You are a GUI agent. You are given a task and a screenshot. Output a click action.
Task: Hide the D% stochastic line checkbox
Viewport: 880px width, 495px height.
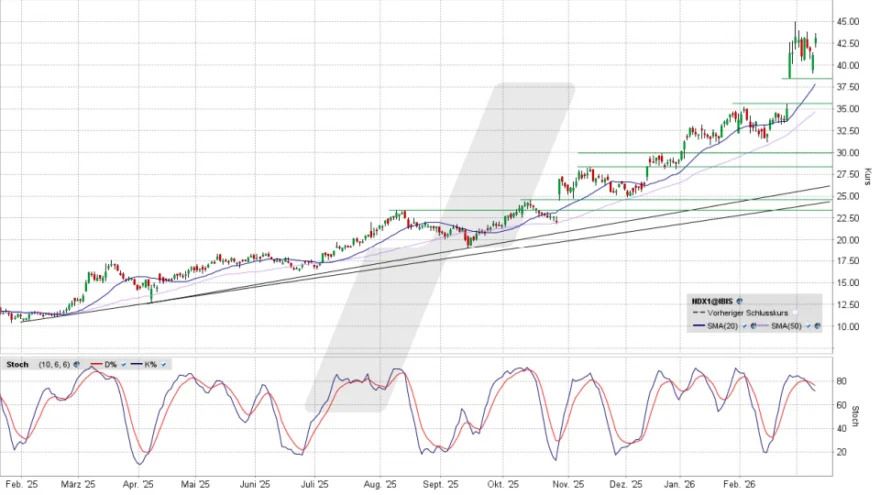123,364
